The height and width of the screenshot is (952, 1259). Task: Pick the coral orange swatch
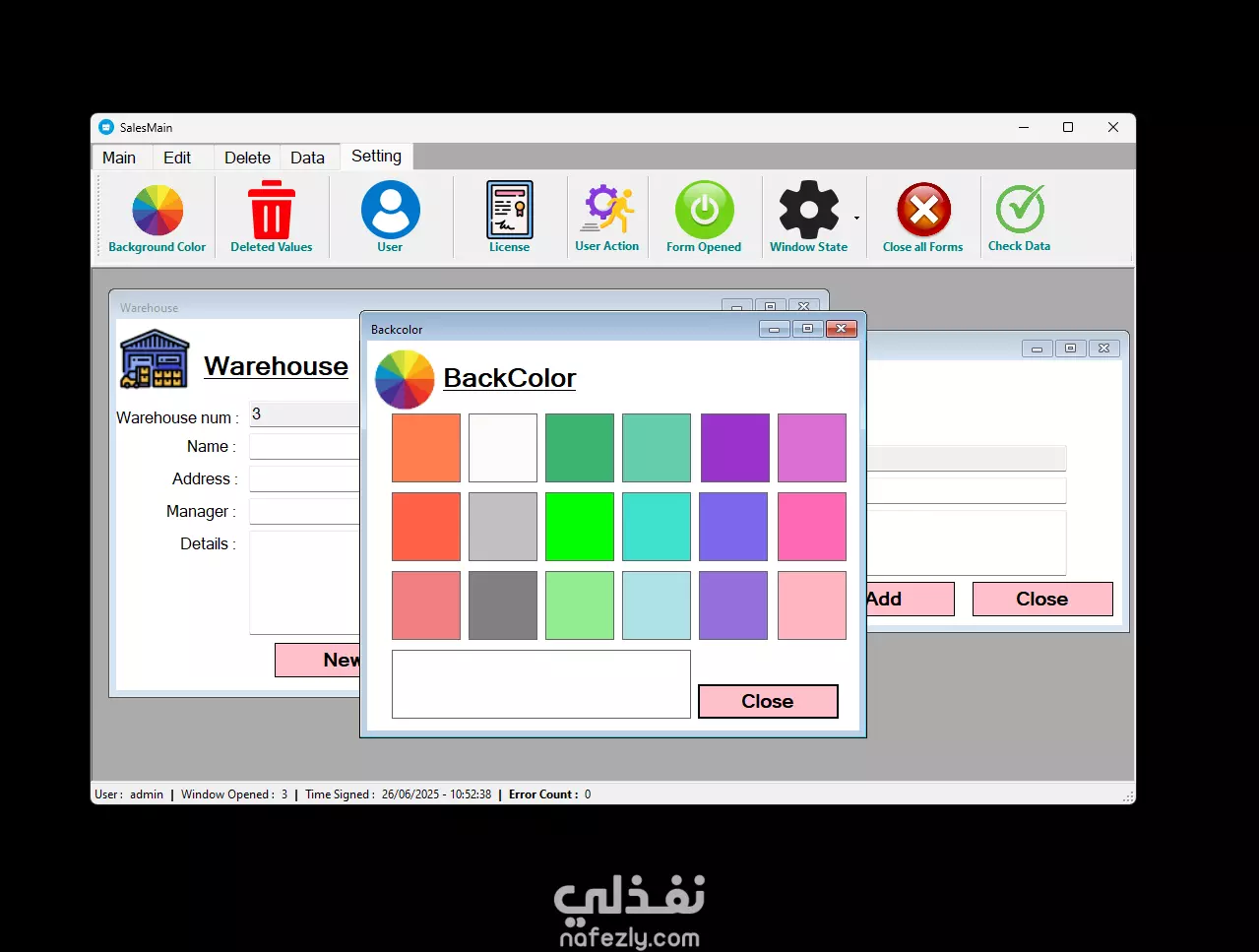point(426,448)
